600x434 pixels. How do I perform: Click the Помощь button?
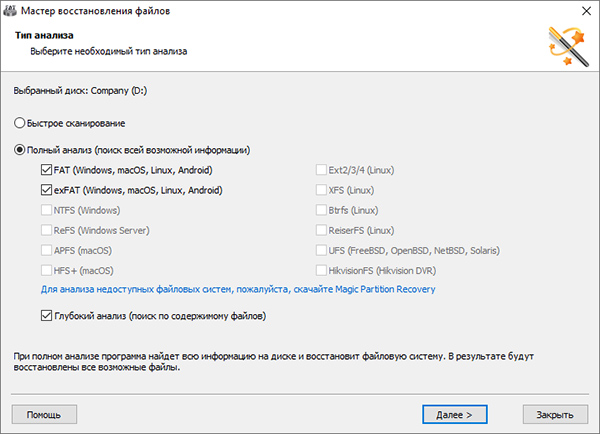pos(44,414)
